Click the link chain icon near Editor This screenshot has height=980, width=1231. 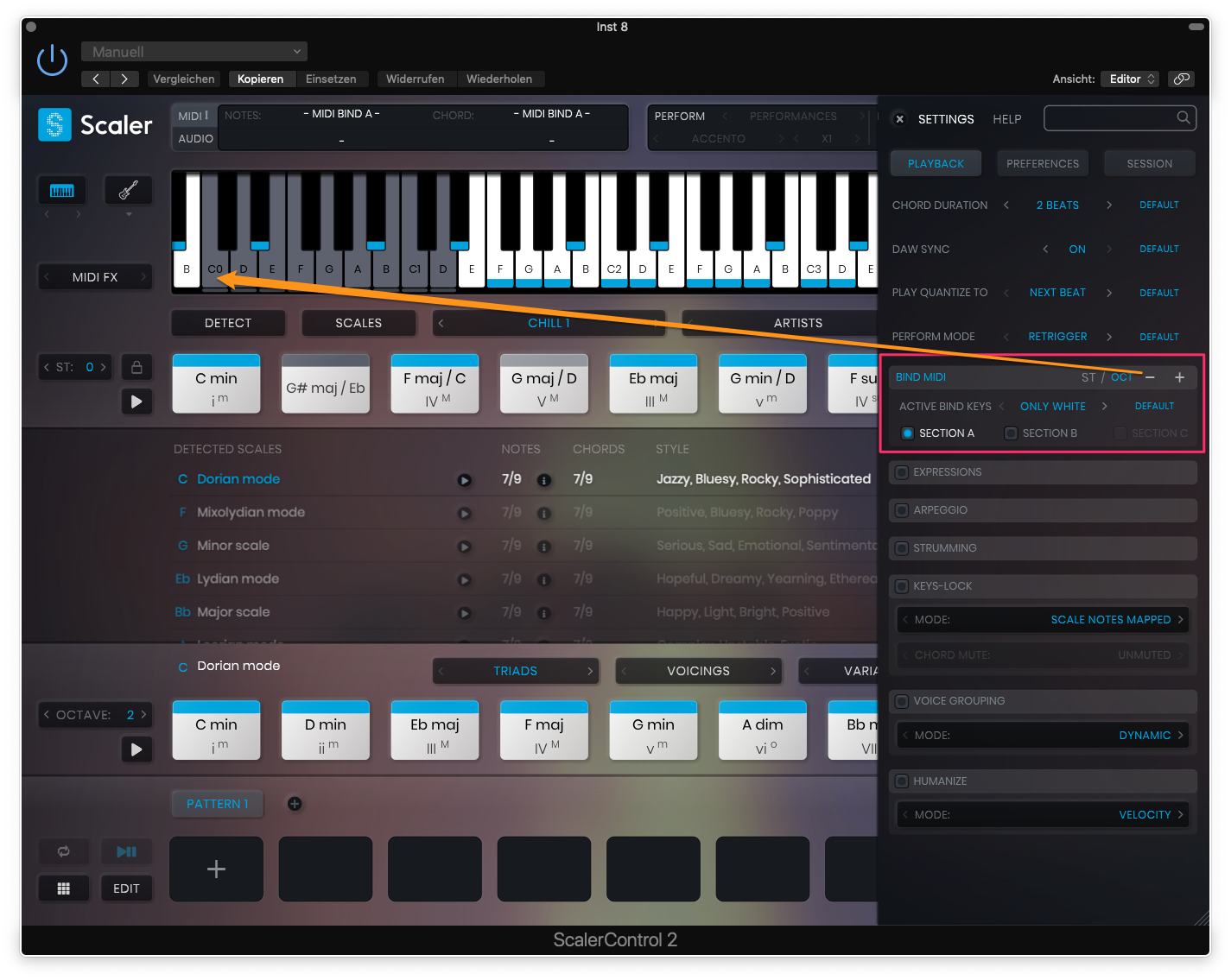(x=1181, y=79)
